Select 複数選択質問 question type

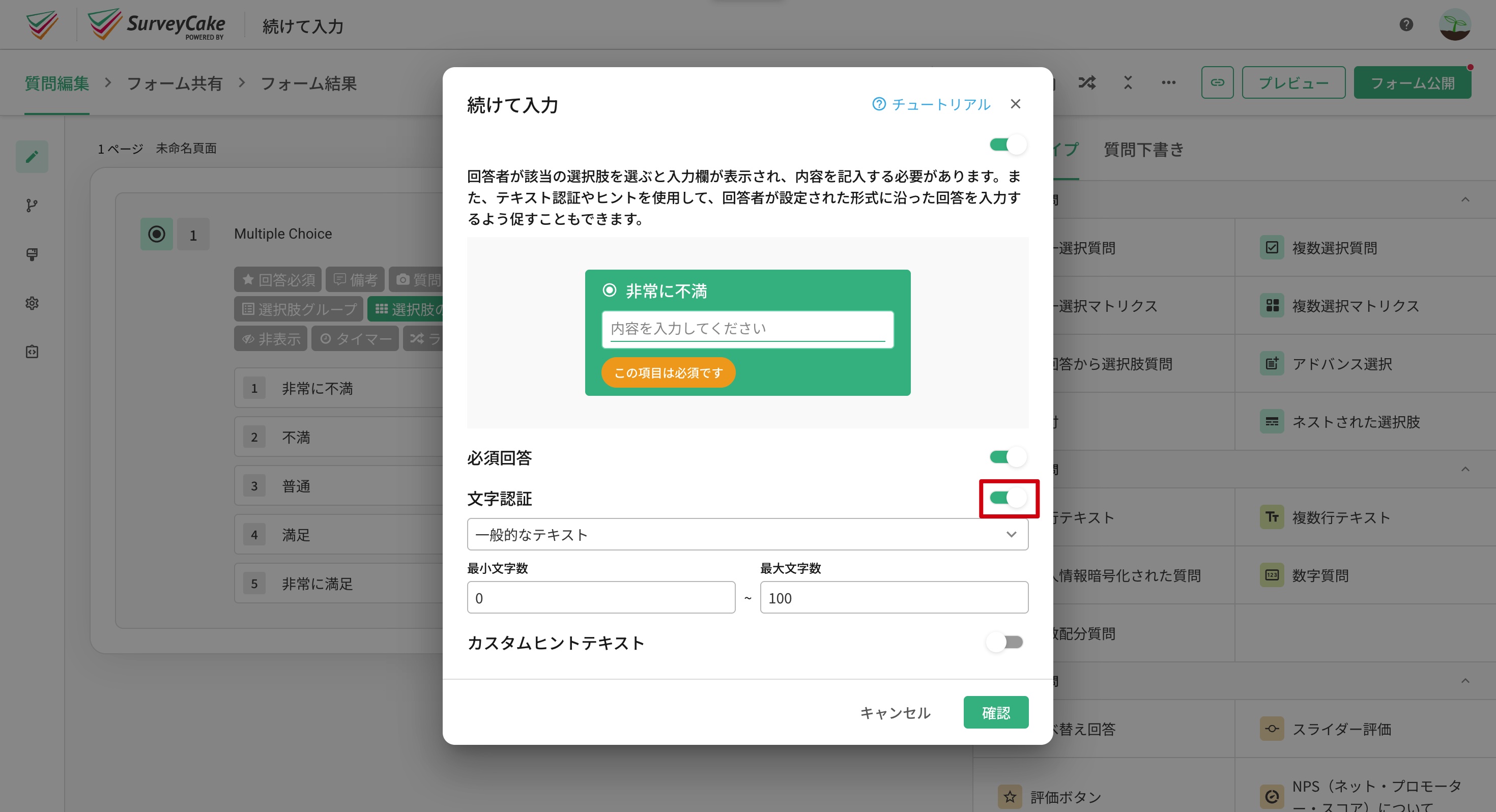coord(1365,248)
